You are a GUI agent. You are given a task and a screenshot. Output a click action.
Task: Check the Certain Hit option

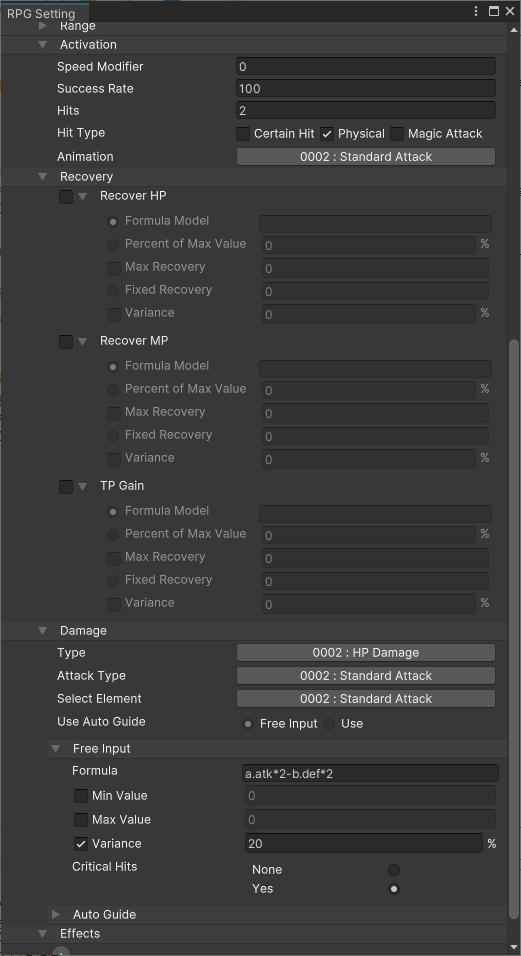coord(243,134)
